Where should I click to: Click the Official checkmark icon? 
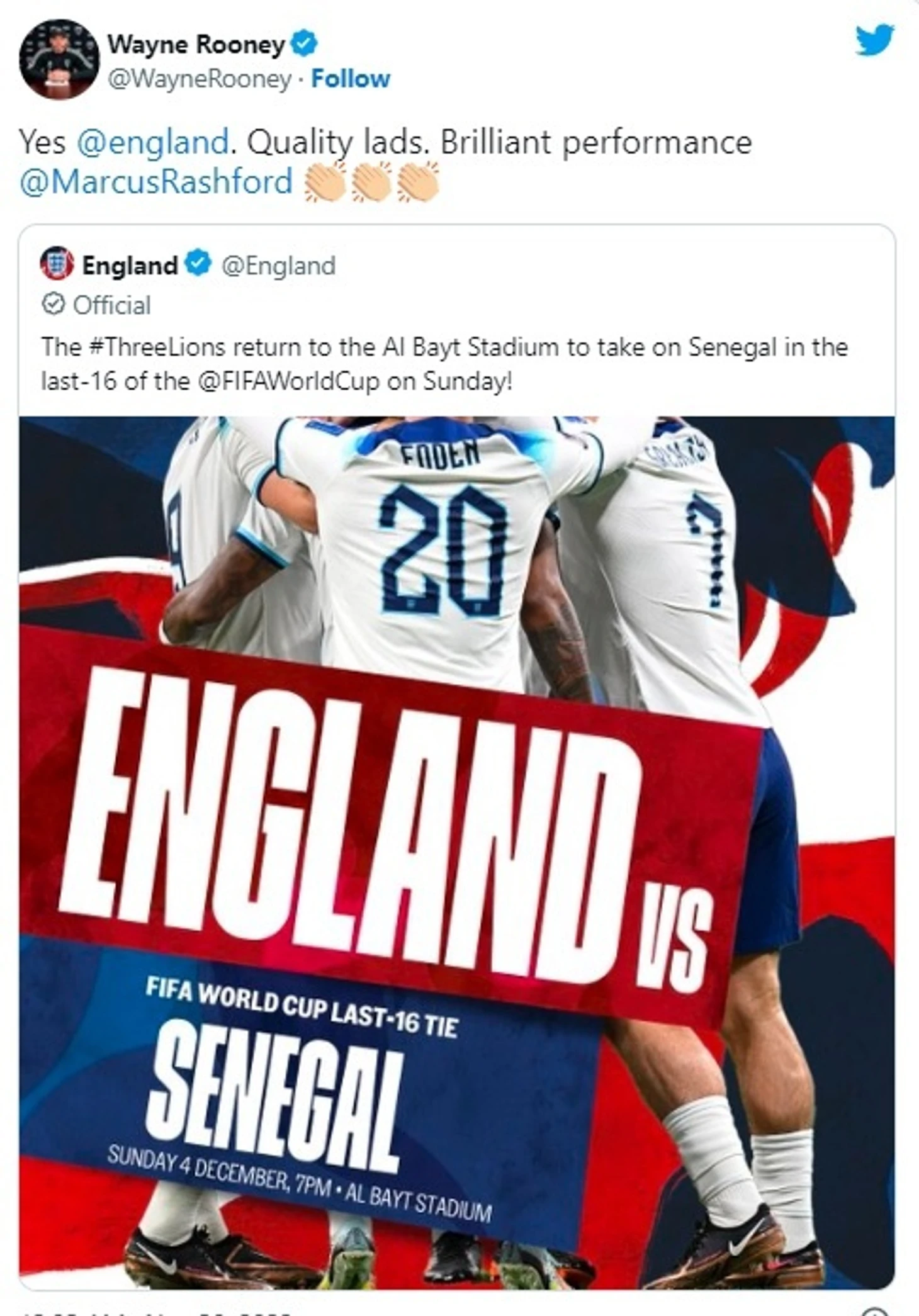pos(53,304)
